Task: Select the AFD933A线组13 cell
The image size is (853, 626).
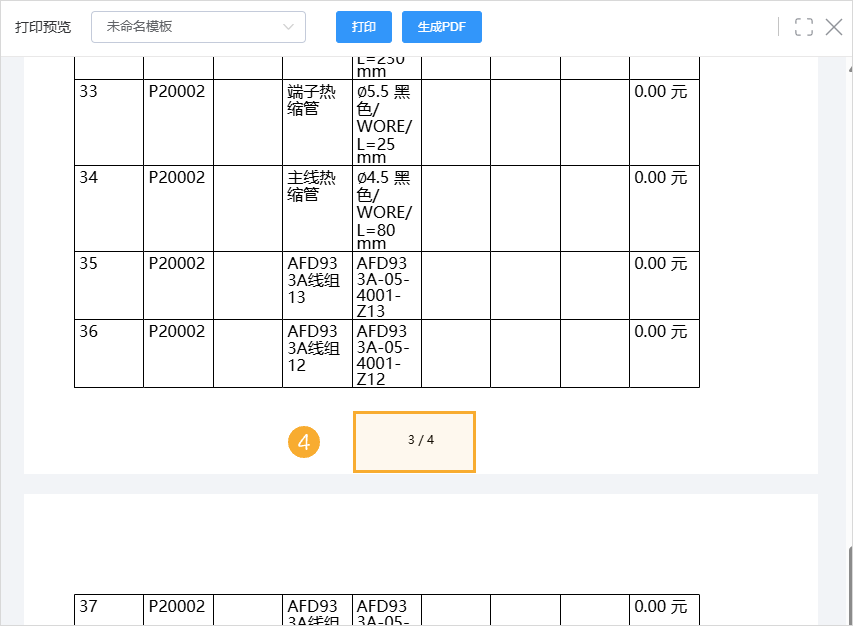Action: tap(311, 284)
